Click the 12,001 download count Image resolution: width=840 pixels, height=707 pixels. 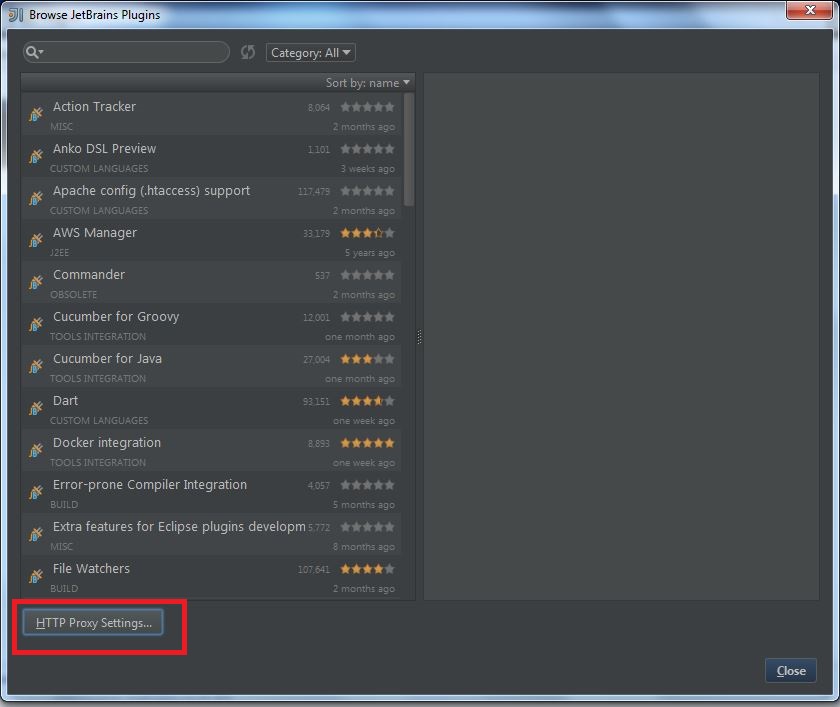[x=317, y=318]
